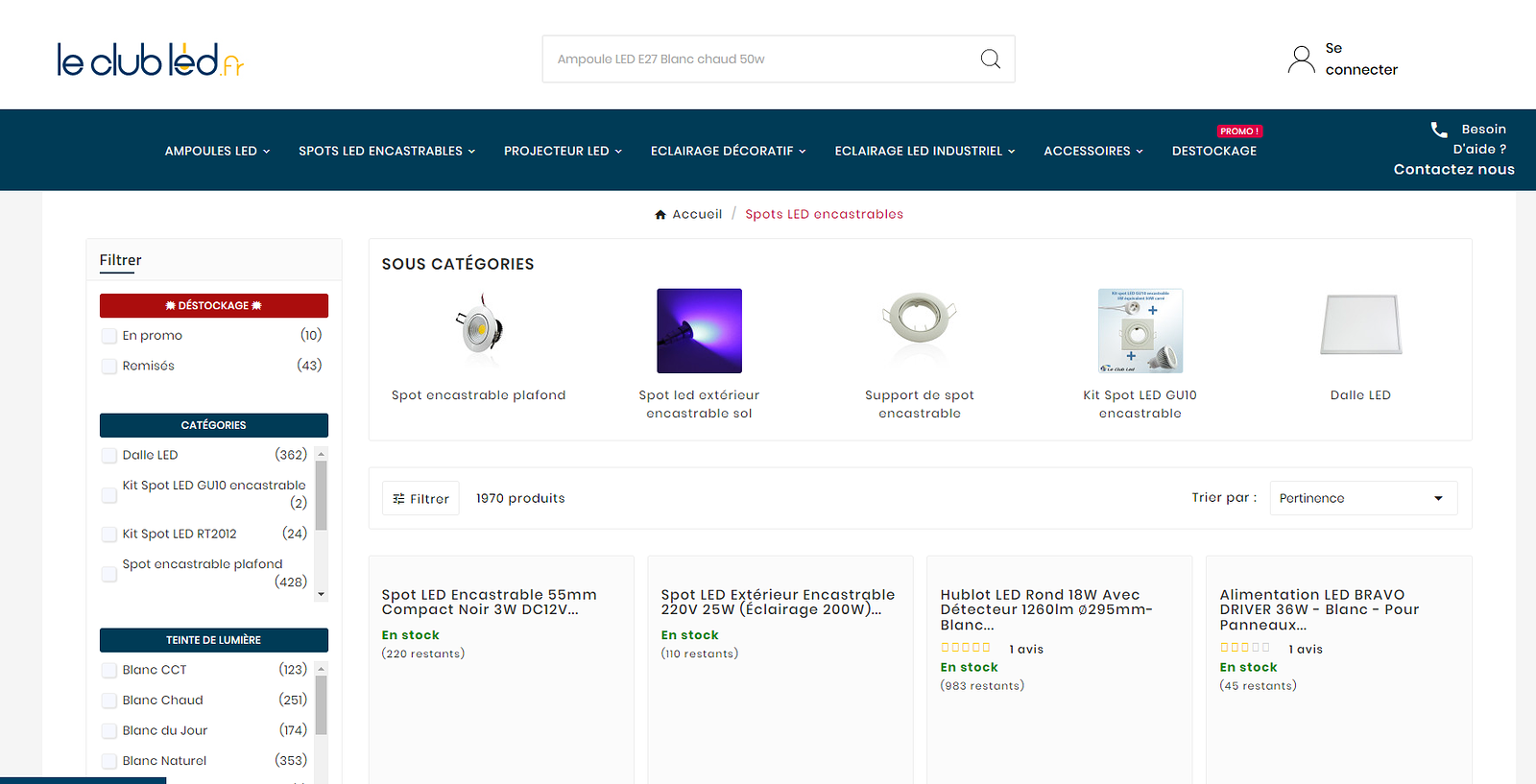1536x784 pixels.
Task: Click the Se connecter link
Action: [x=1361, y=59]
